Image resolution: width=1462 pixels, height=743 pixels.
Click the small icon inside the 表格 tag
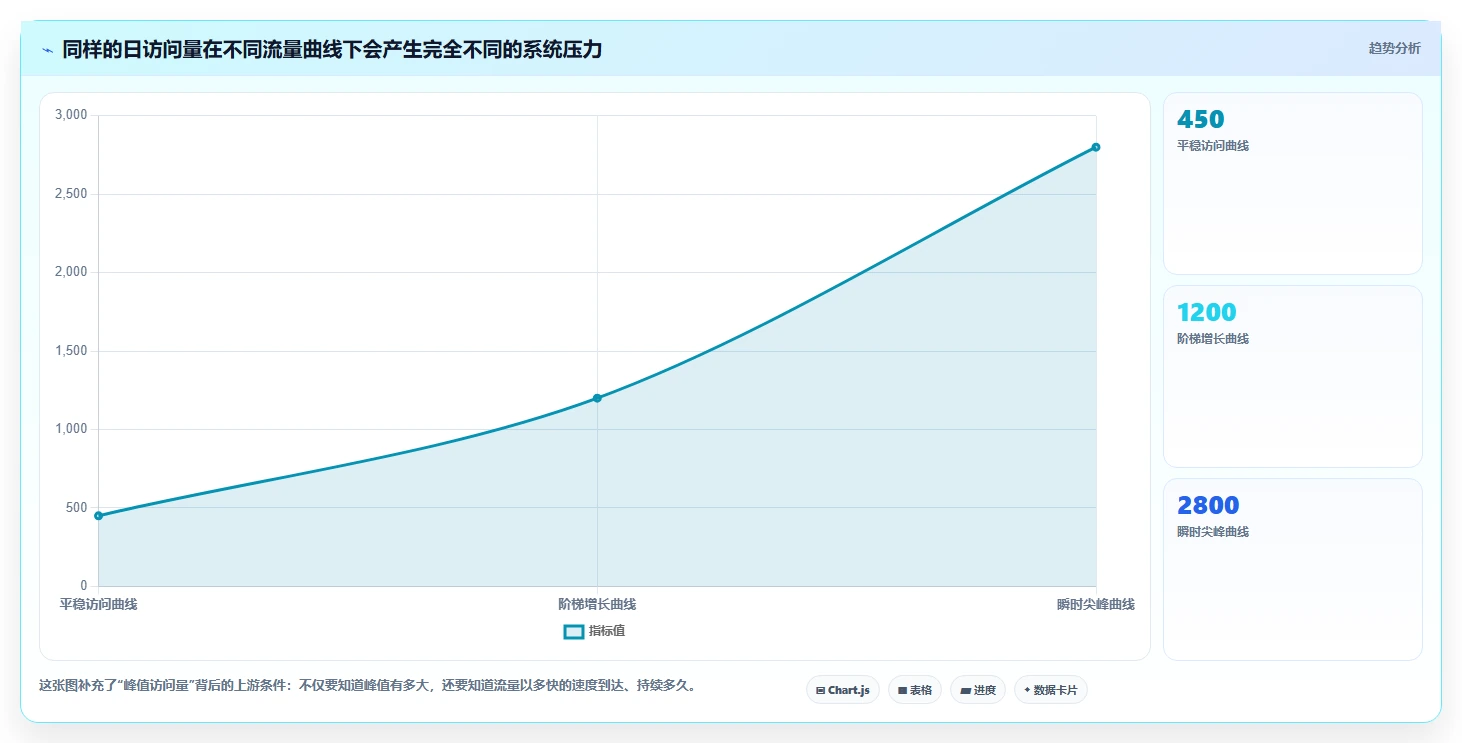coord(902,690)
